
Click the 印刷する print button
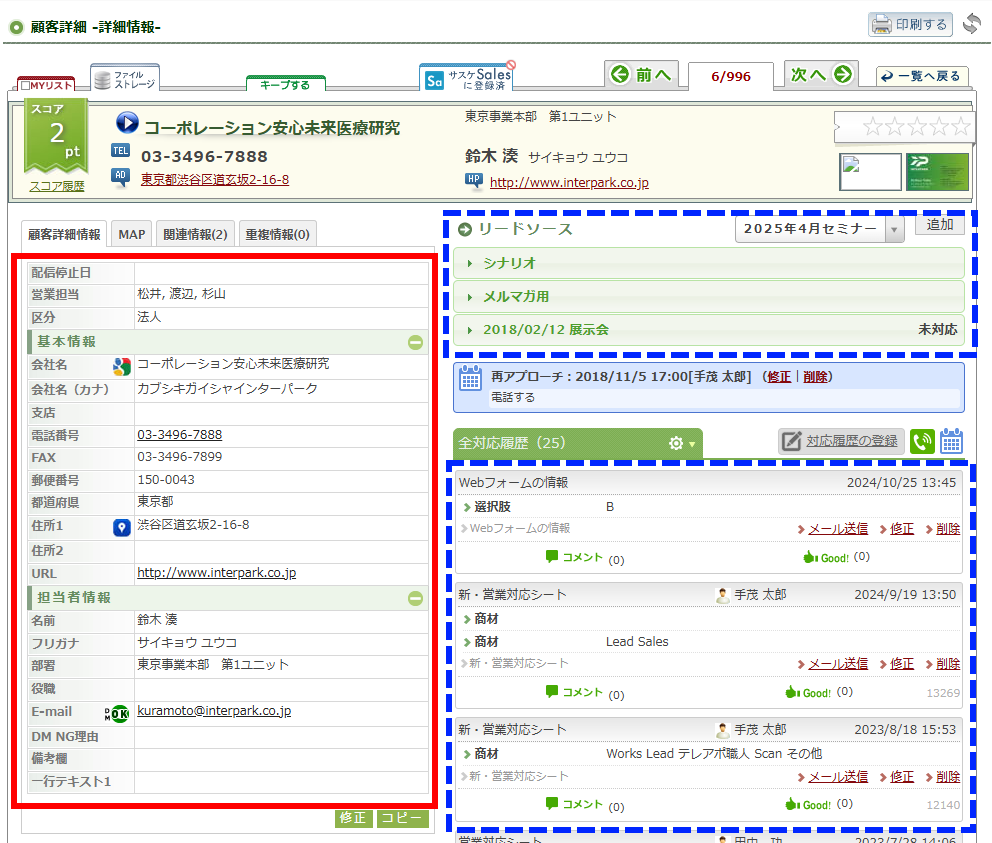[x=910, y=24]
